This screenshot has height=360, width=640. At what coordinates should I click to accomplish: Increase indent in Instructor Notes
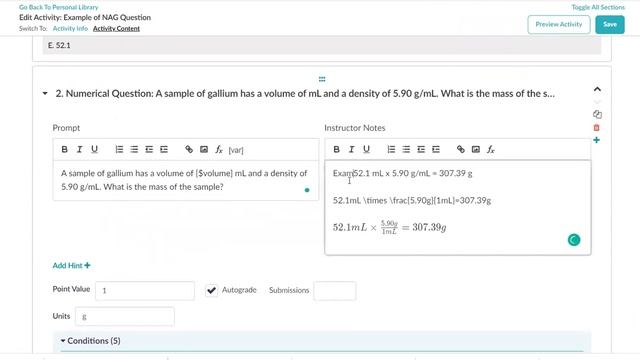(436, 149)
